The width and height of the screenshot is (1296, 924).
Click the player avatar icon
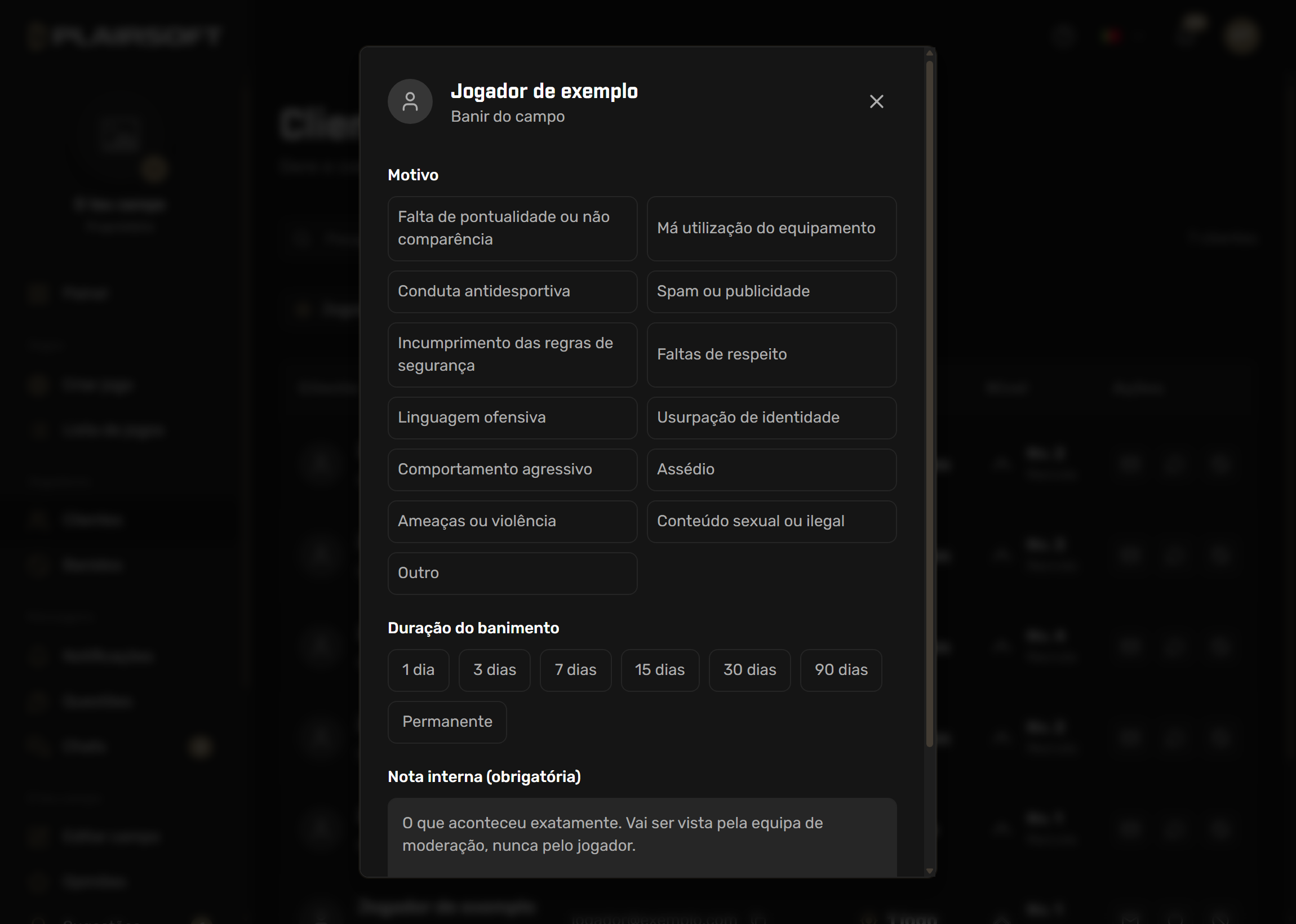pos(410,101)
